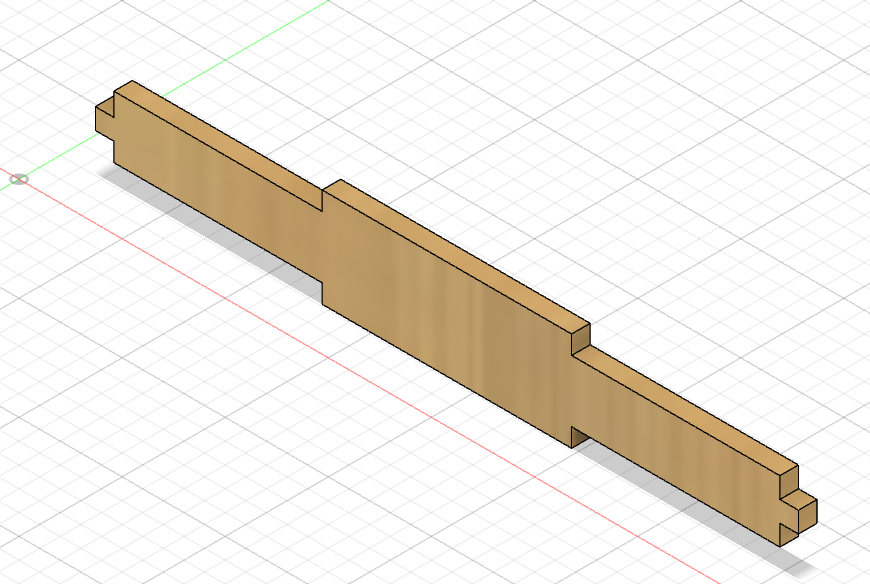Select the front face of the left tenon

point(105,124)
